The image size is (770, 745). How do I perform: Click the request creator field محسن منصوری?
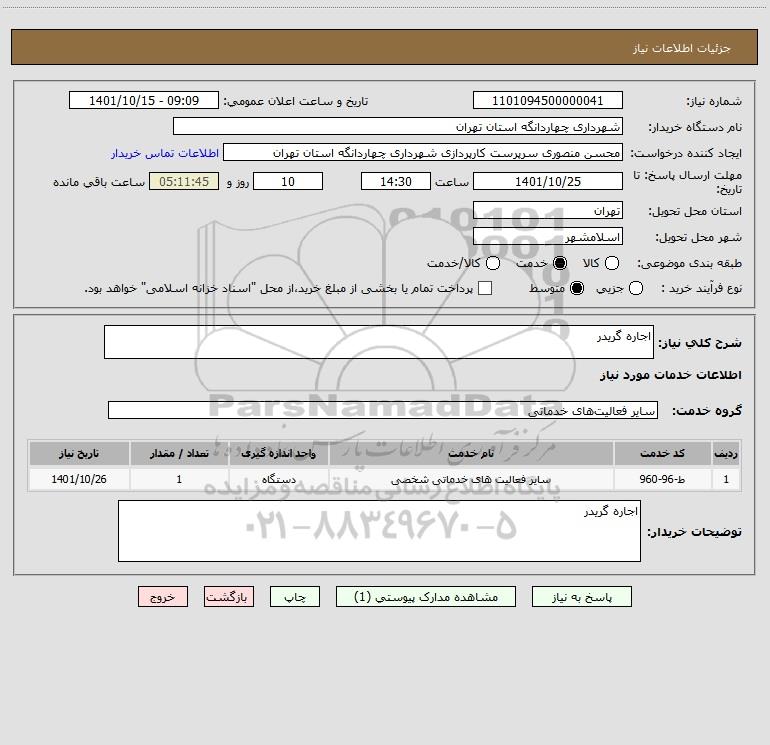click(x=423, y=152)
